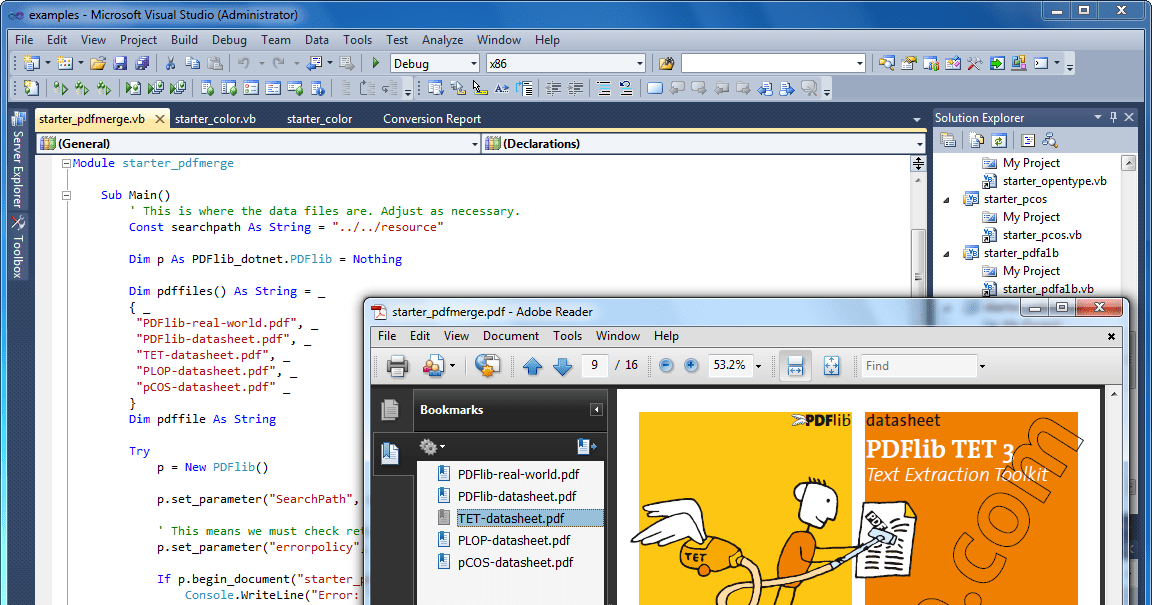The height and width of the screenshot is (605, 1152).
Task: Select starter_pcos.vb in Solution Explorer
Action: coord(1042,235)
